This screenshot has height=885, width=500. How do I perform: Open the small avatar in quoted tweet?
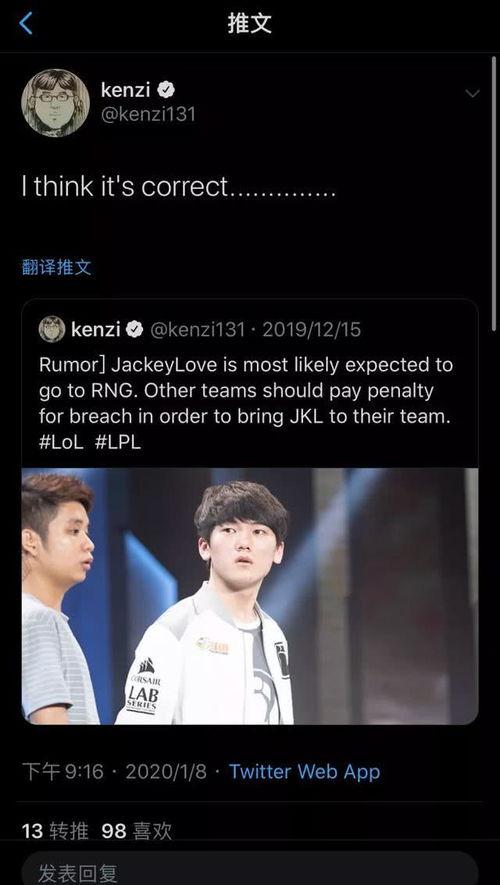tap(52, 329)
